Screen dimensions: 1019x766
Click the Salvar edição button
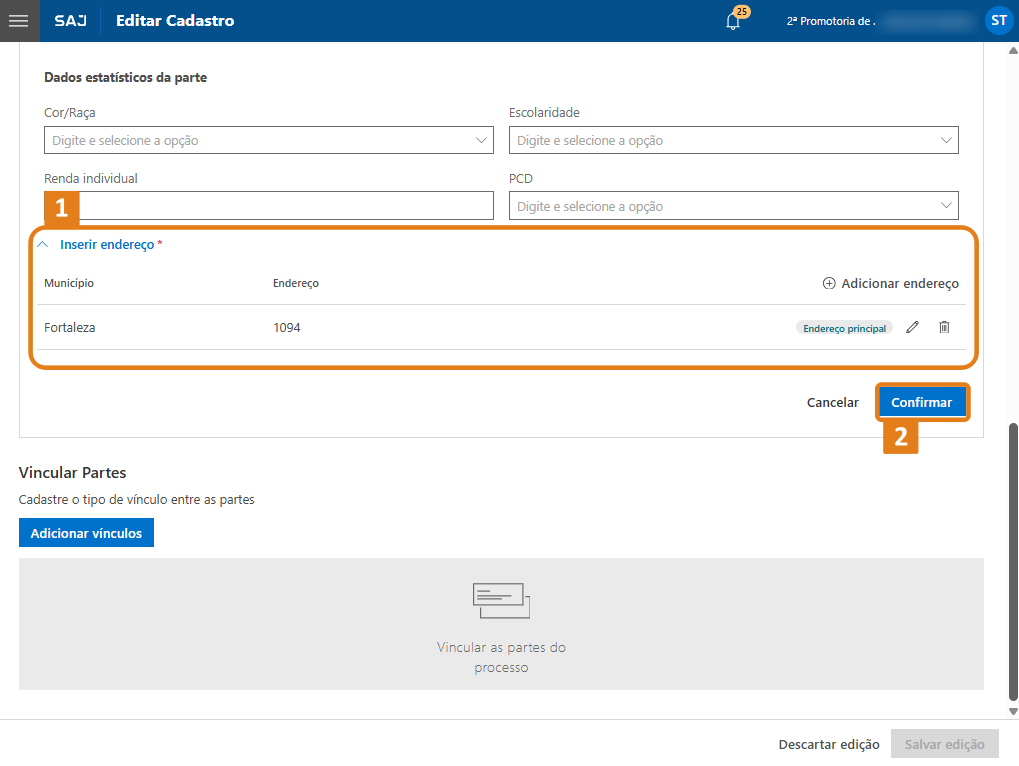(944, 744)
